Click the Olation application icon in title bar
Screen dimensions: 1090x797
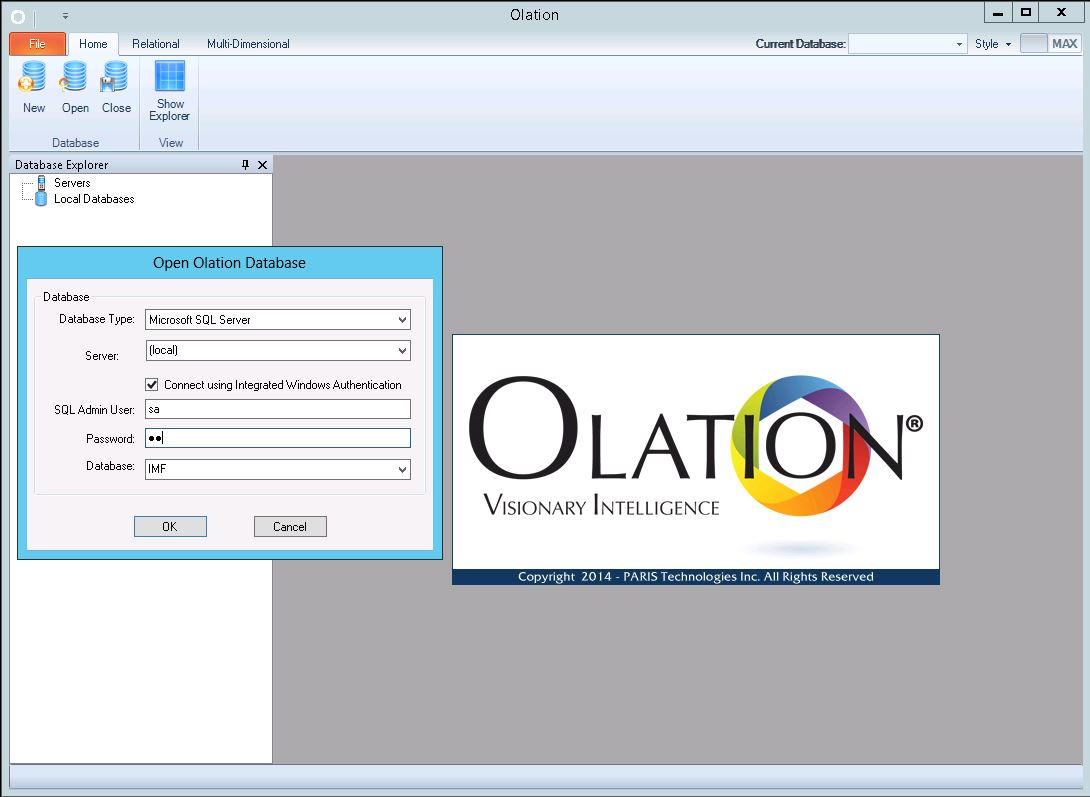coord(18,15)
